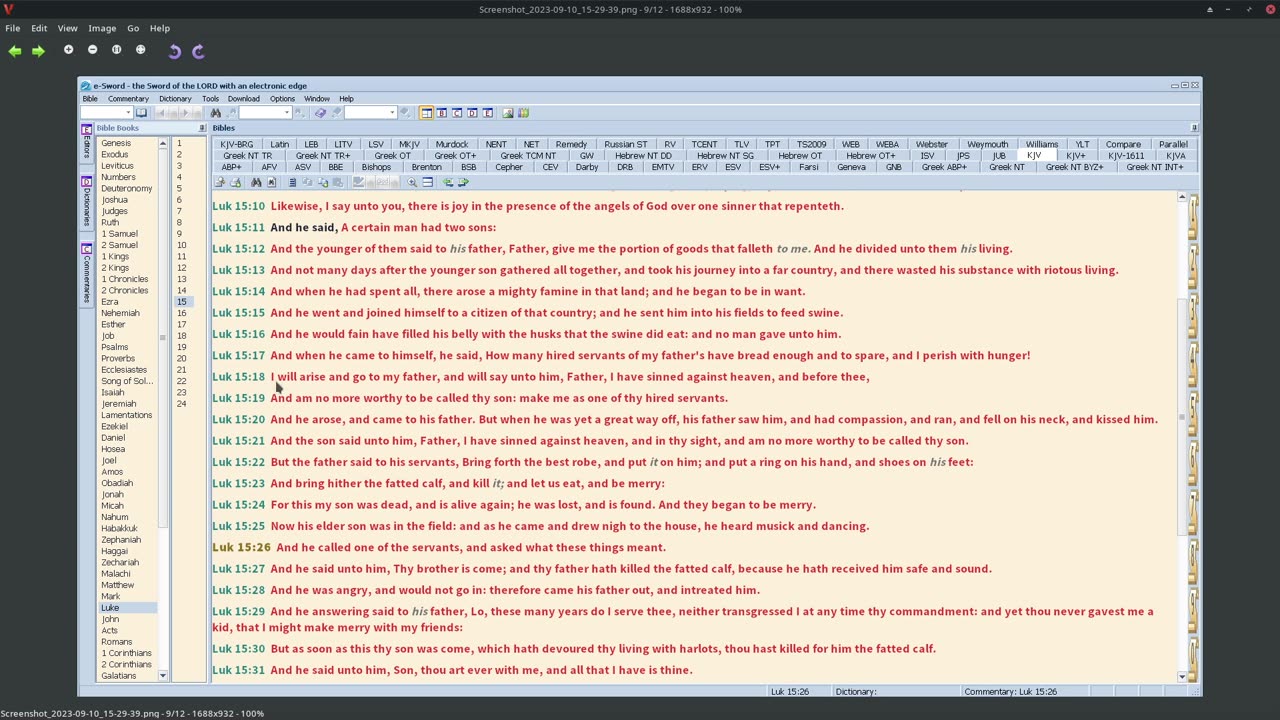Click the purple eraser-like icon in main toolbar
The width and height of the screenshot is (1280, 720).
pyautogui.click(x=320, y=113)
